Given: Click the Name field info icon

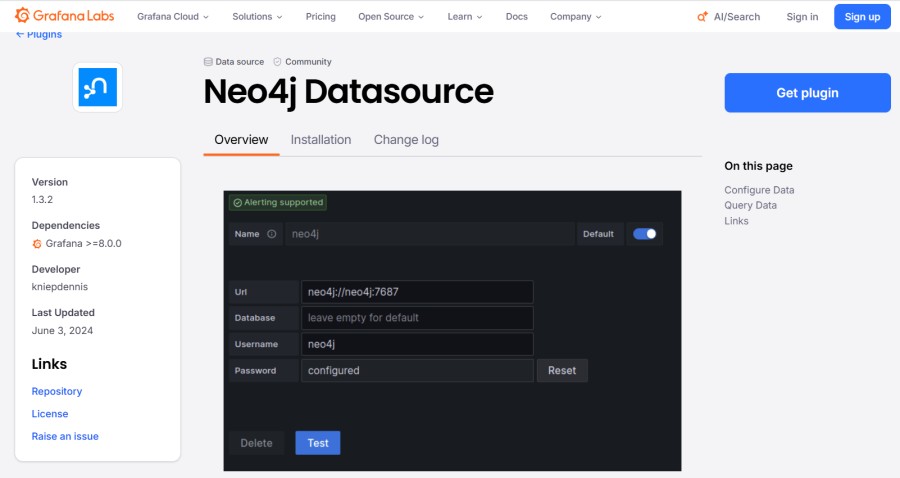Looking at the screenshot, I should [271, 234].
